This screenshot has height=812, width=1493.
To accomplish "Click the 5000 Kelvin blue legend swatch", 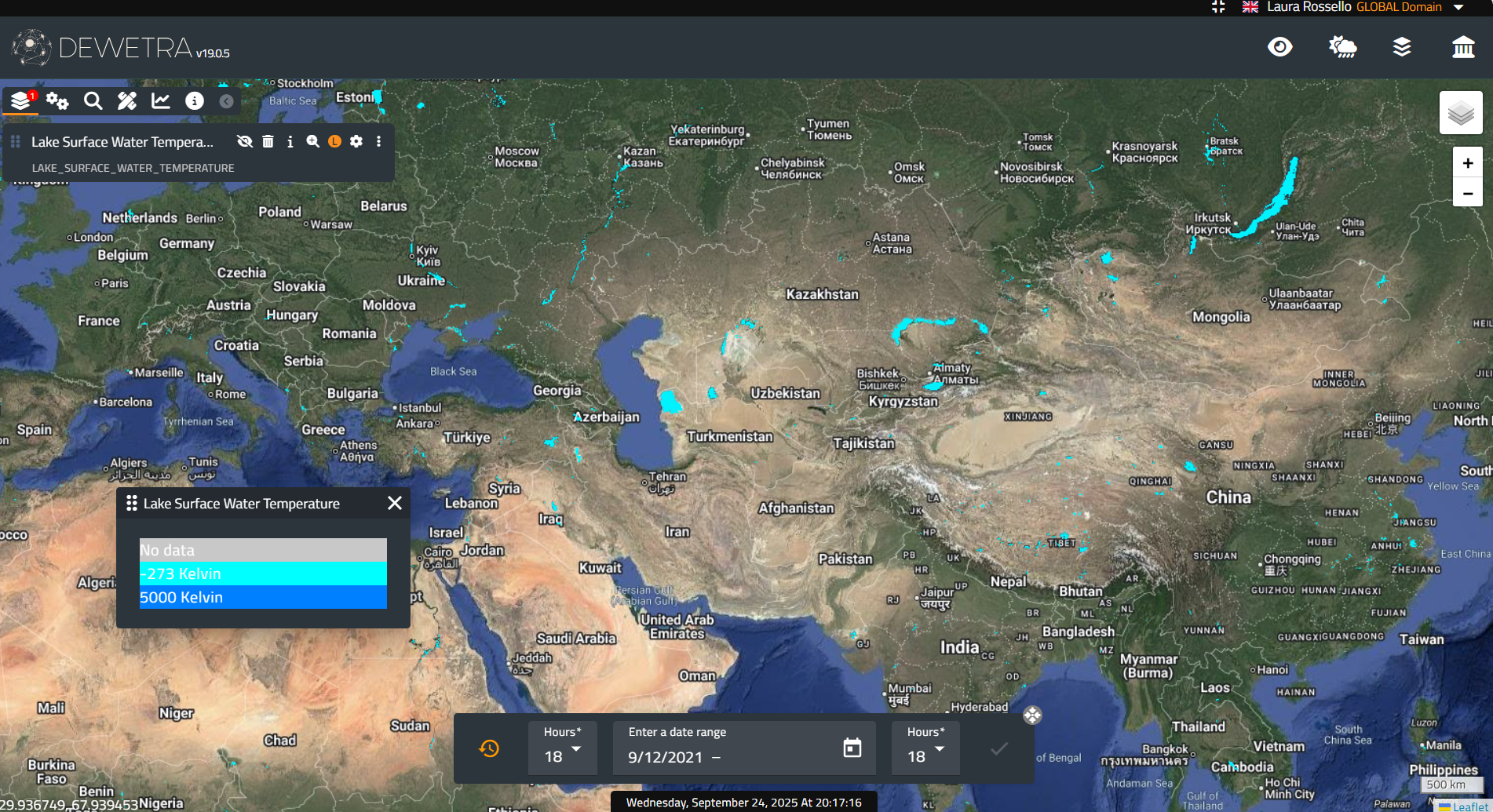I will coord(263,597).
